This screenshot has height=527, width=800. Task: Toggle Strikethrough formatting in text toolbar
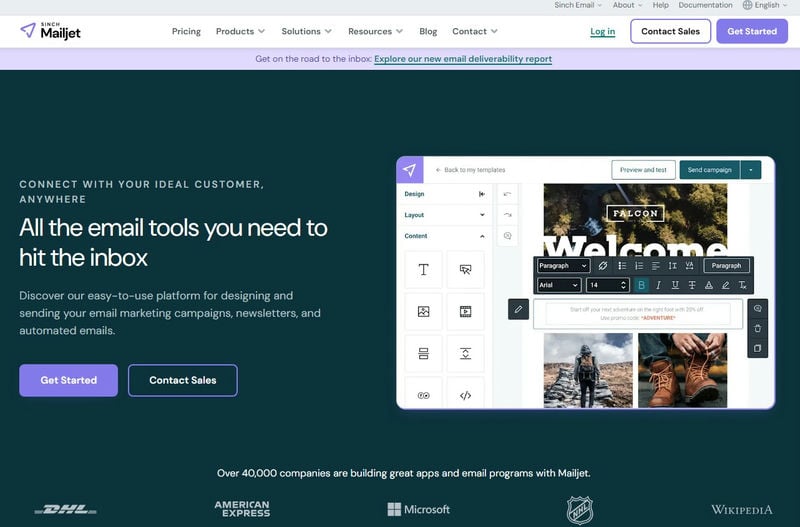point(692,285)
